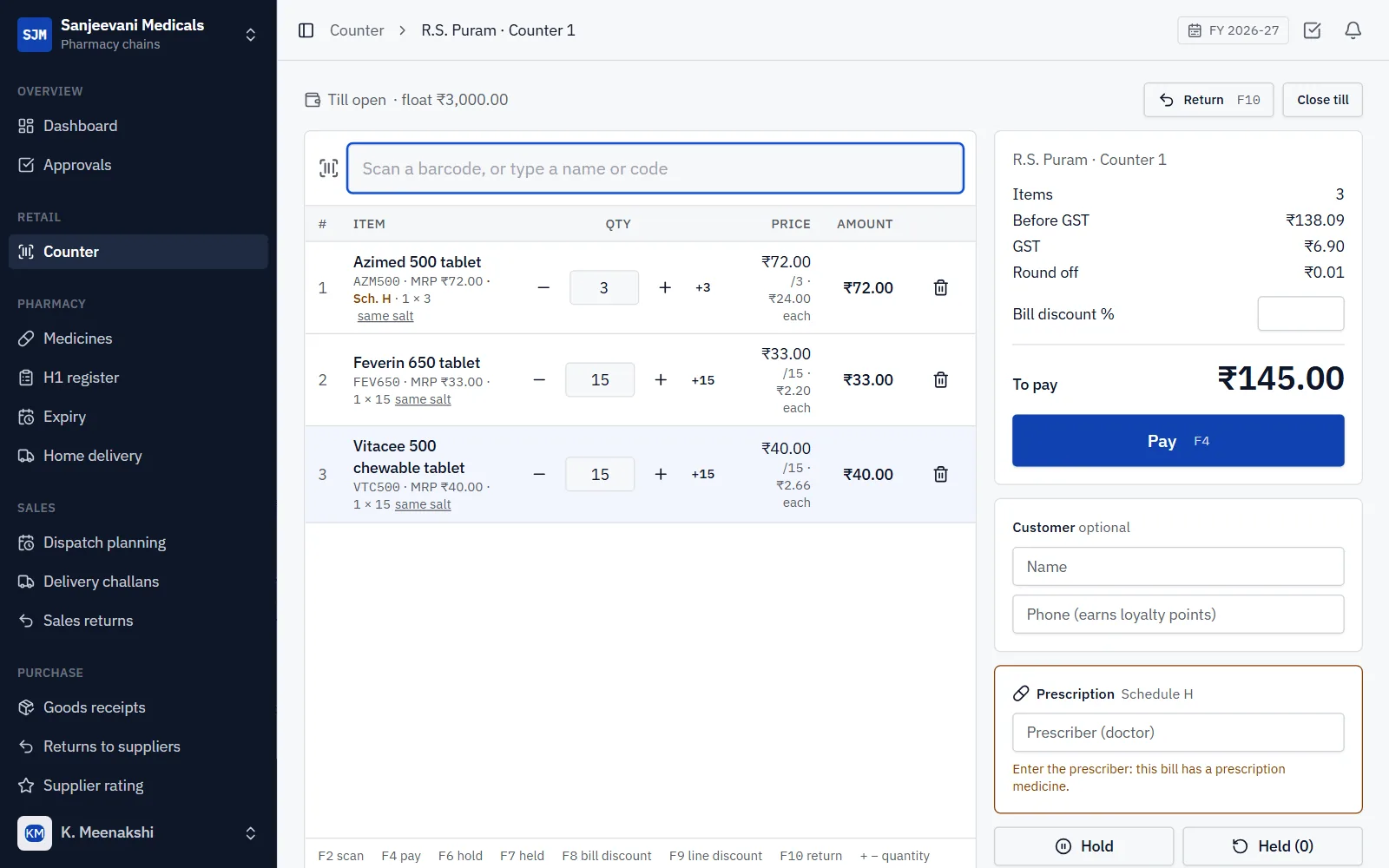Open the tasks checkbox icon in header
1389x868 pixels.
coord(1312,30)
